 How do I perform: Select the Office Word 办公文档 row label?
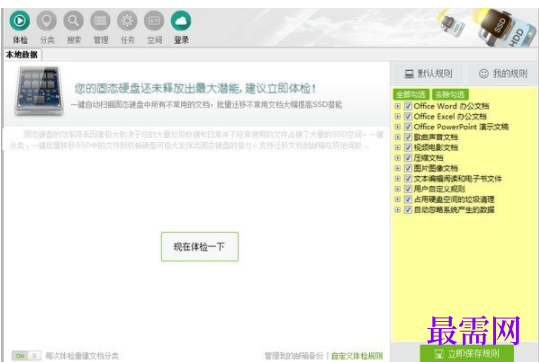[451, 106]
